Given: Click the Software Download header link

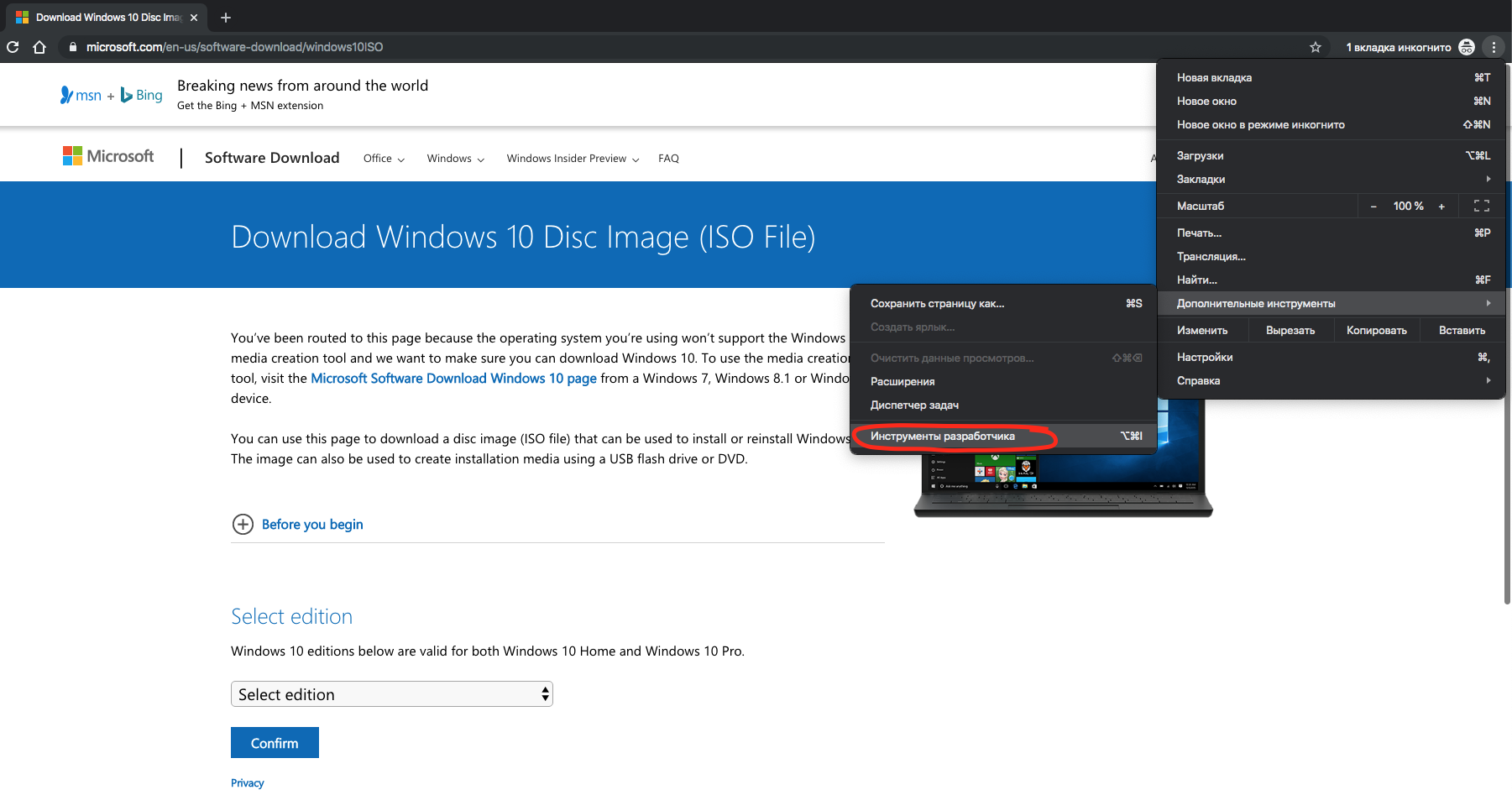Looking at the screenshot, I should 272,158.
